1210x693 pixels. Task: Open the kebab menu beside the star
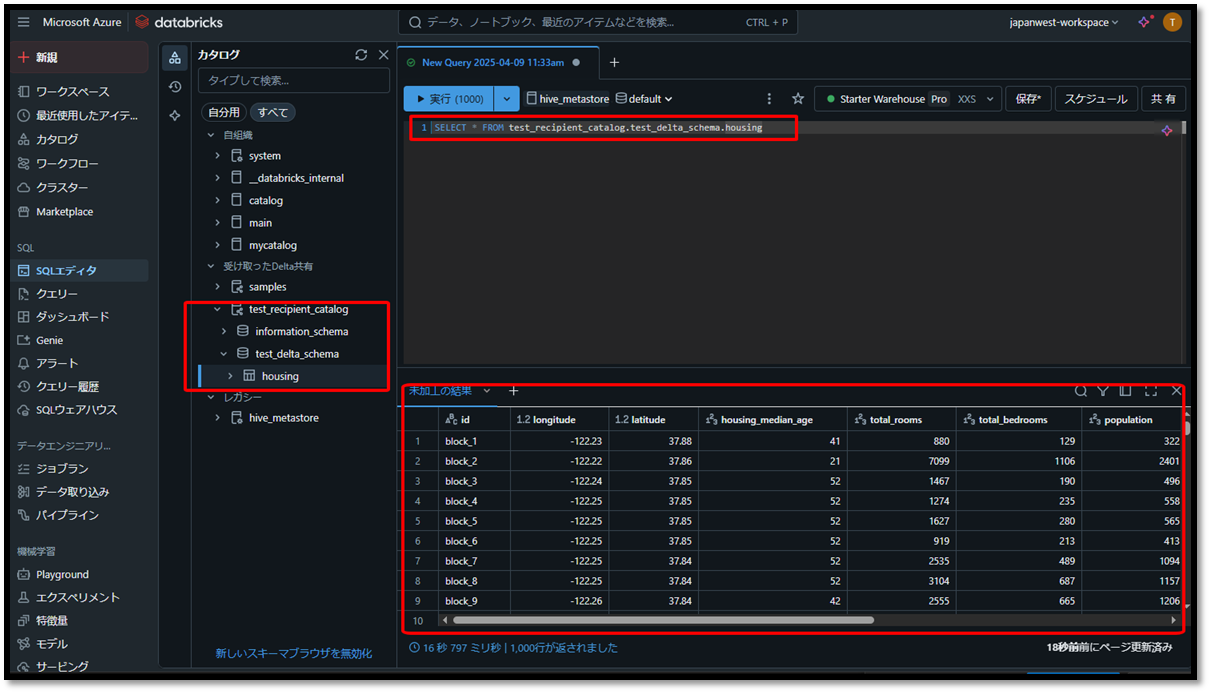tap(769, 99)
